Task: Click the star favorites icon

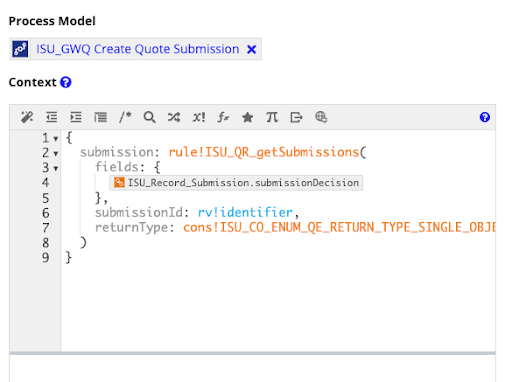Action: [248, 117]
